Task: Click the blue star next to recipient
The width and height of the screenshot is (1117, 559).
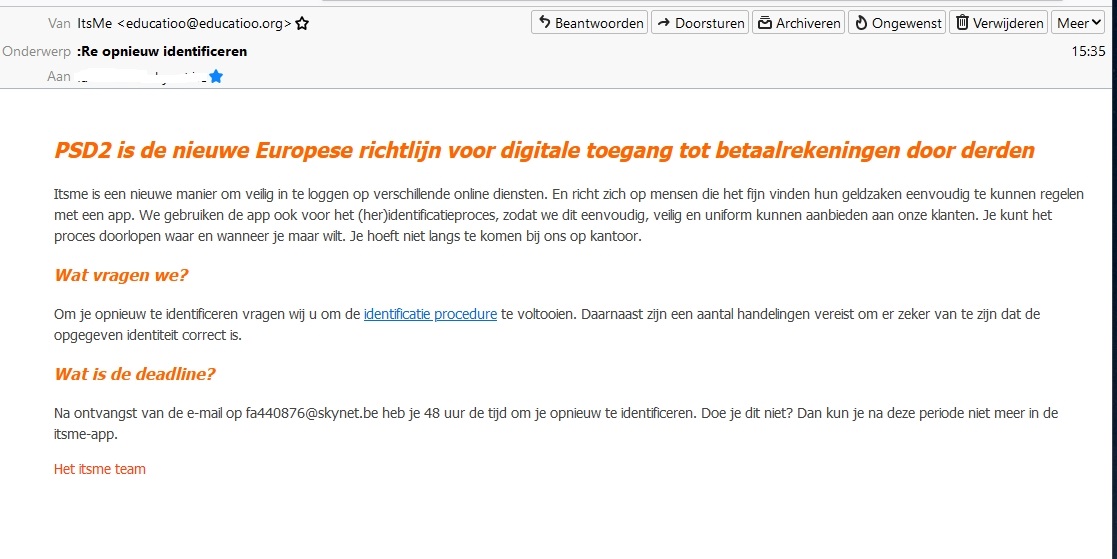Action: click(x=216, y=76)
